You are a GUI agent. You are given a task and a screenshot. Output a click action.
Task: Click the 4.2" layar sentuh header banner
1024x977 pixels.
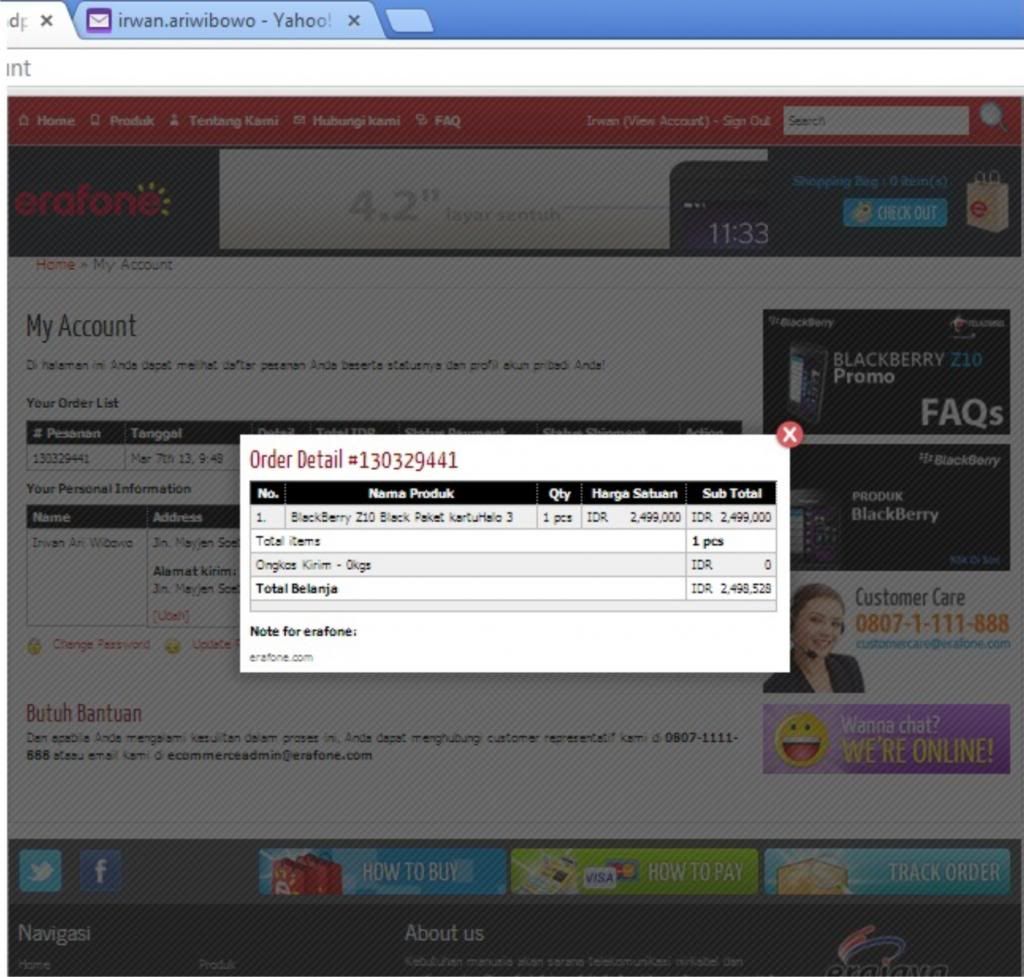point(493,199)
